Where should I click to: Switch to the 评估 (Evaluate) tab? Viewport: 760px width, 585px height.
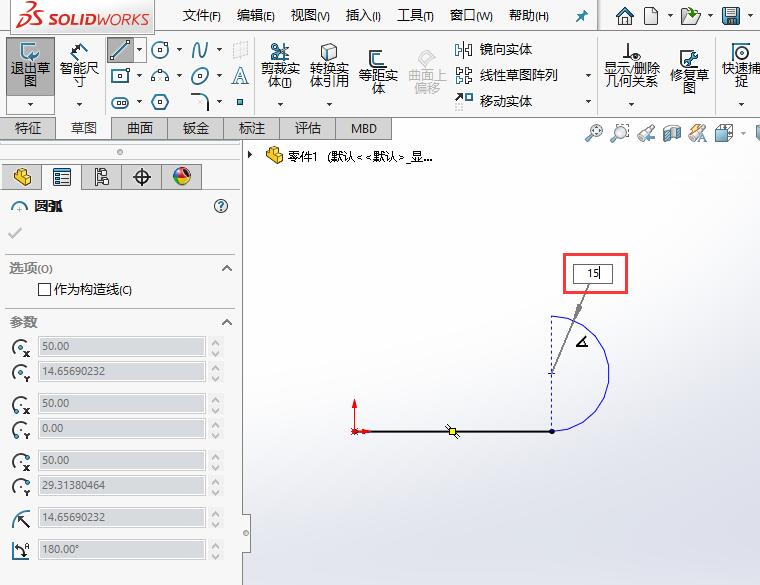point(307,128)
